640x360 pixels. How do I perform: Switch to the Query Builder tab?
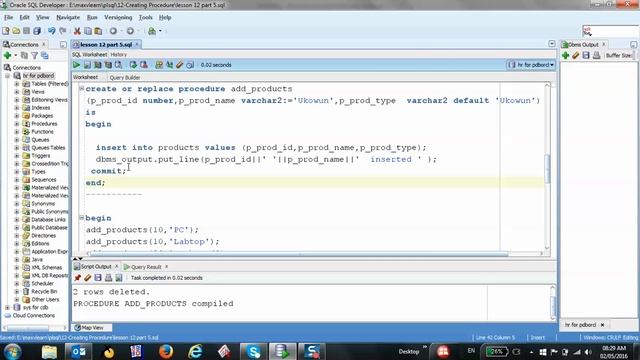(125, 78)
